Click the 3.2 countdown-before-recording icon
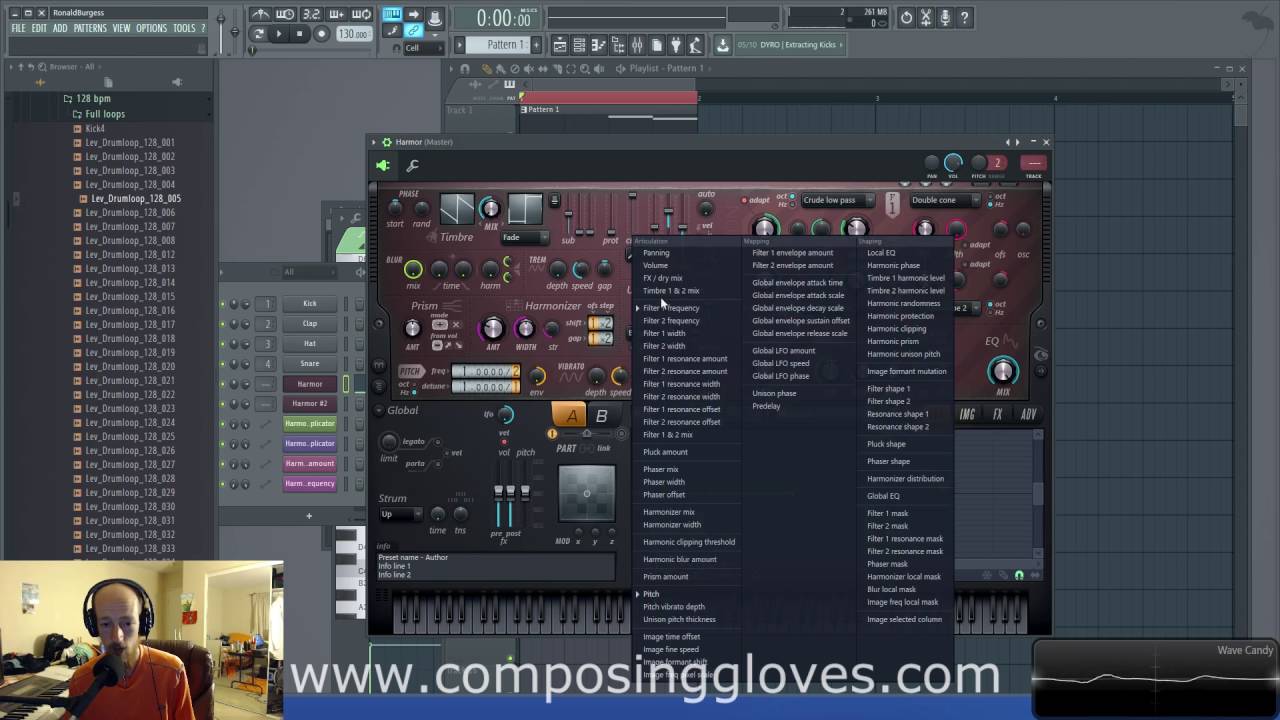Screen dimensions: 1280x720 [311, 14]
